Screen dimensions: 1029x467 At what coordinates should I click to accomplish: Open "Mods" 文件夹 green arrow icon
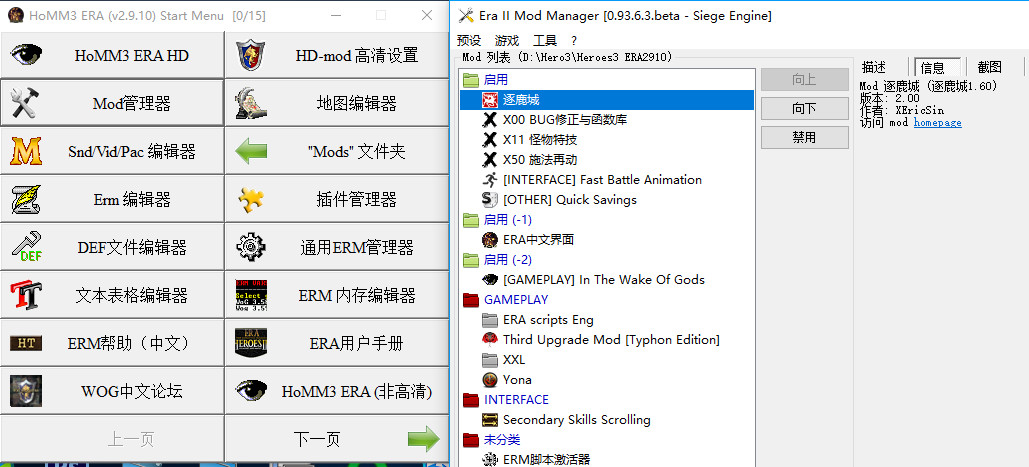tap(250, 151)
